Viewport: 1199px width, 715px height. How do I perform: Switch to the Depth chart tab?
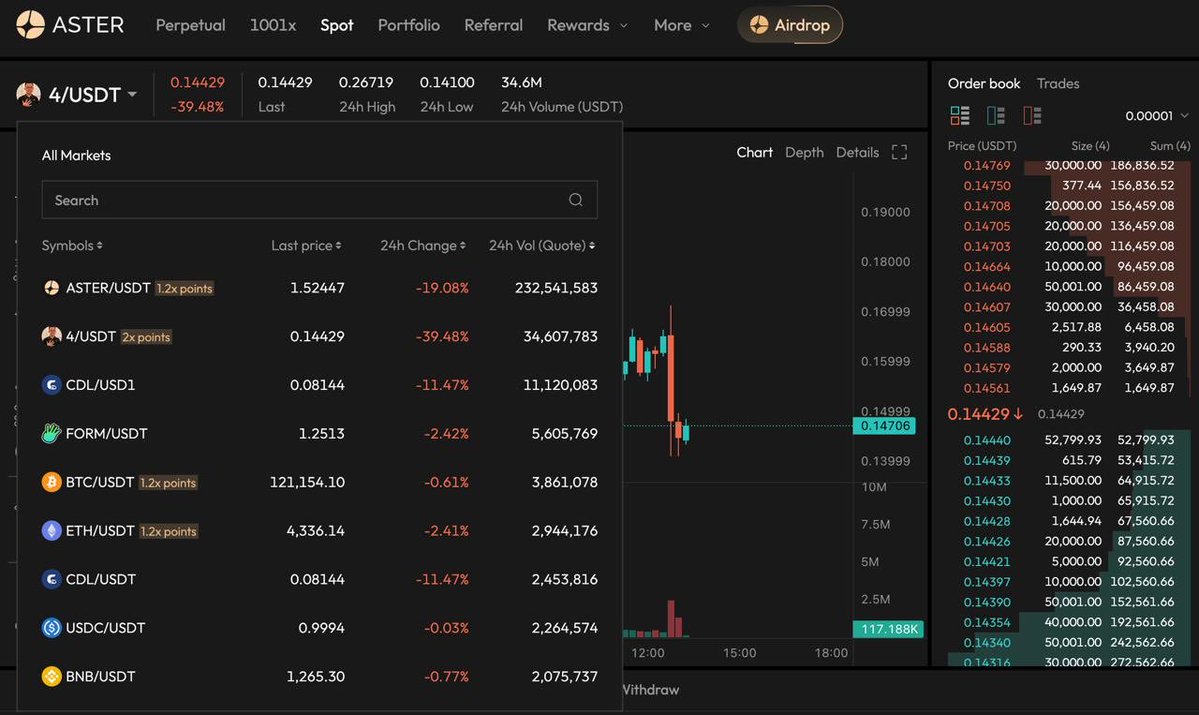click(x=804, y=152)
